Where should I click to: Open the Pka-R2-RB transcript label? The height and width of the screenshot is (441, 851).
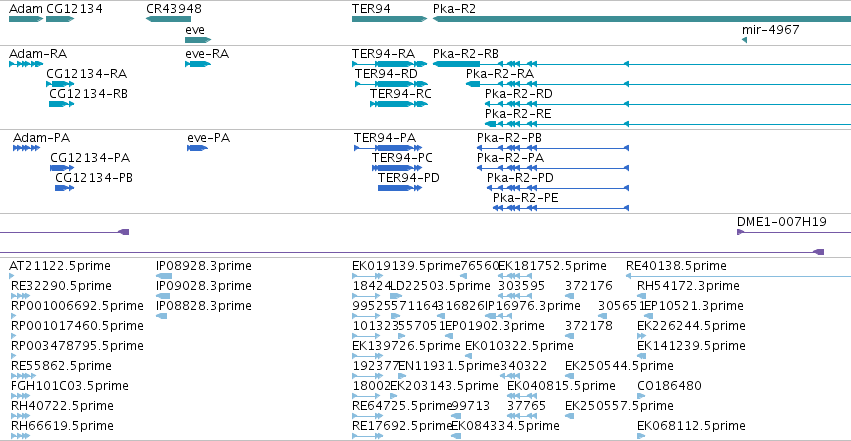(x=466, y=54)
